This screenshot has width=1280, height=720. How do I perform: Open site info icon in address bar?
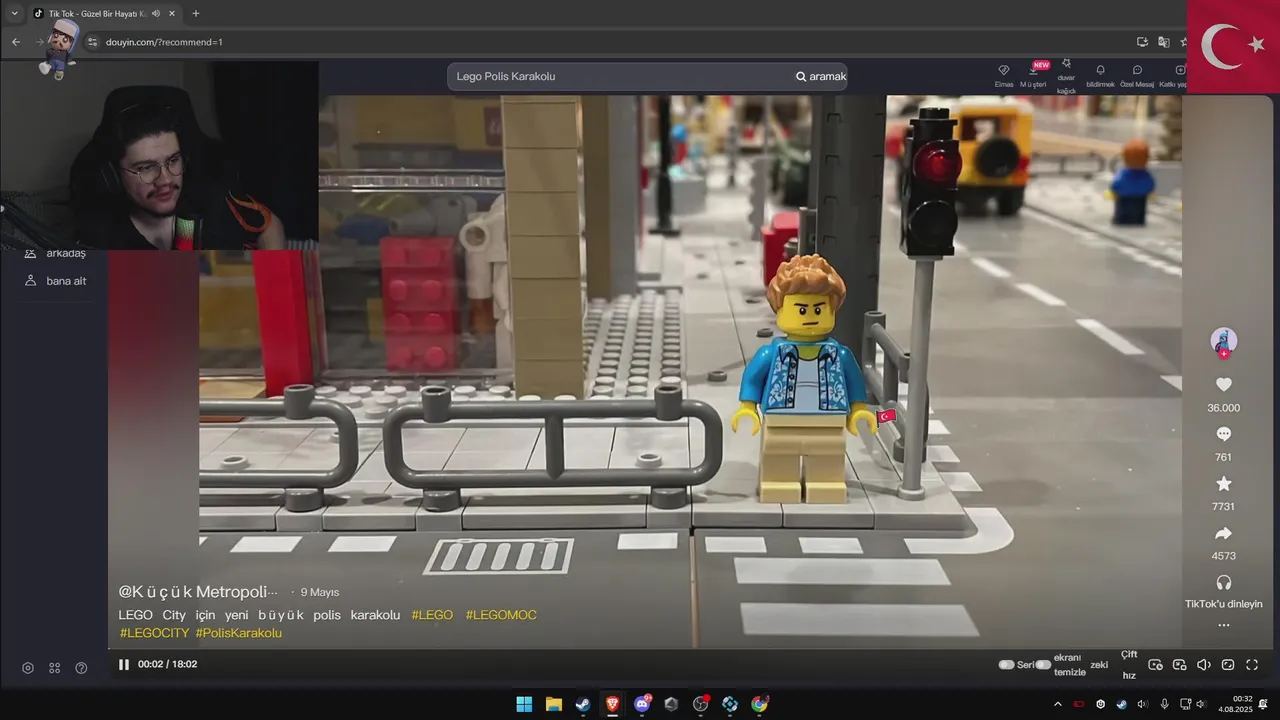(x=92, y=42)
